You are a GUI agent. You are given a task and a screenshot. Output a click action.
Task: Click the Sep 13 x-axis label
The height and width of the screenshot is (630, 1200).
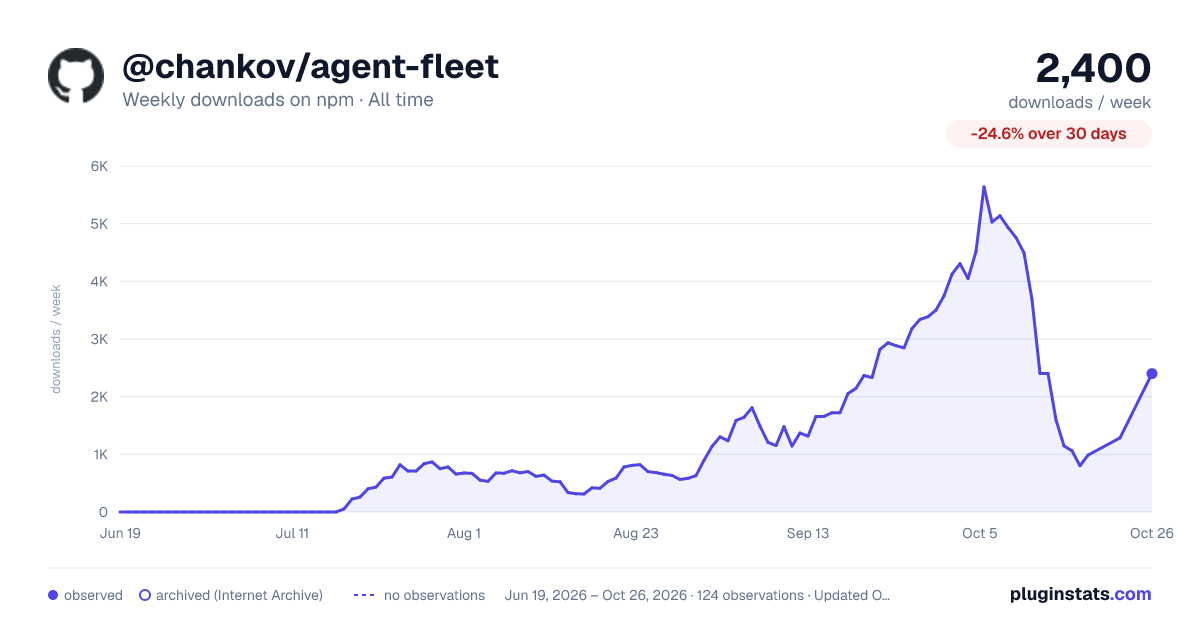808,533
